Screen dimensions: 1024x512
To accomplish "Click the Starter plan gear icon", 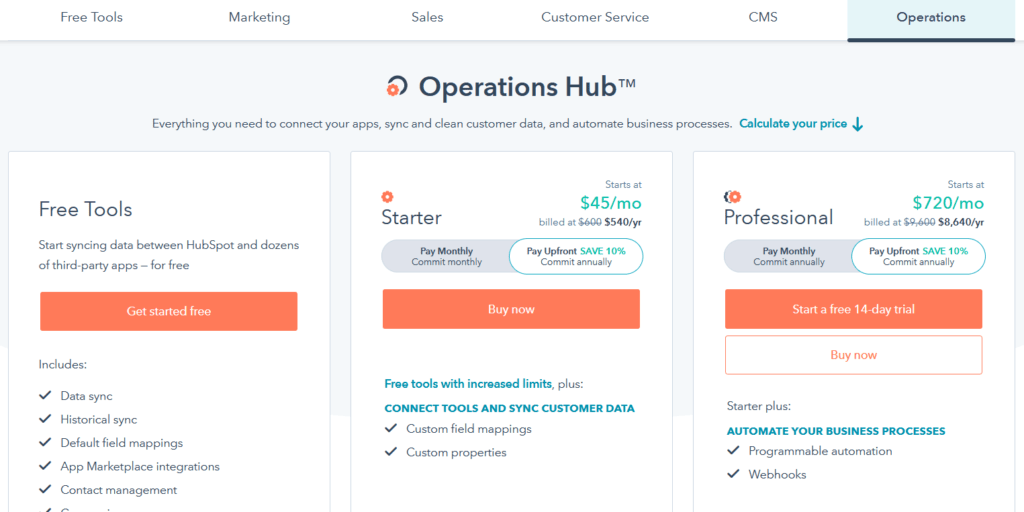I will [x=387, y=197].
